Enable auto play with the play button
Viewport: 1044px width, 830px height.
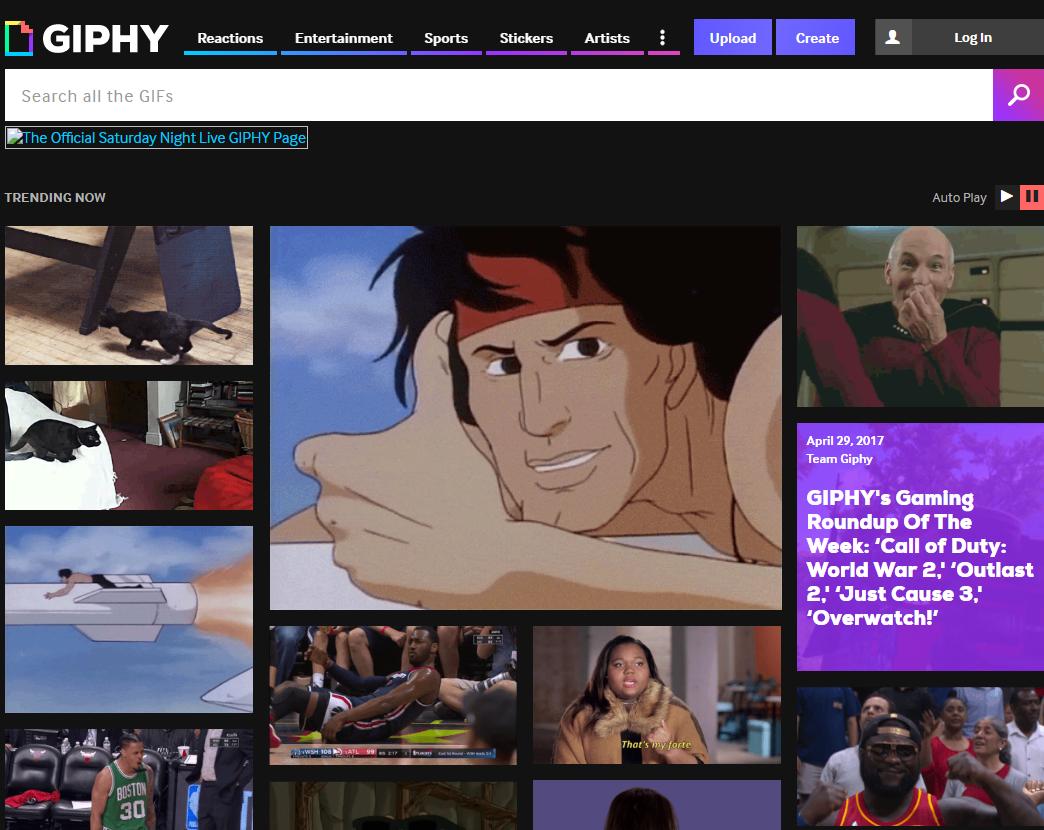[1006, 197]
